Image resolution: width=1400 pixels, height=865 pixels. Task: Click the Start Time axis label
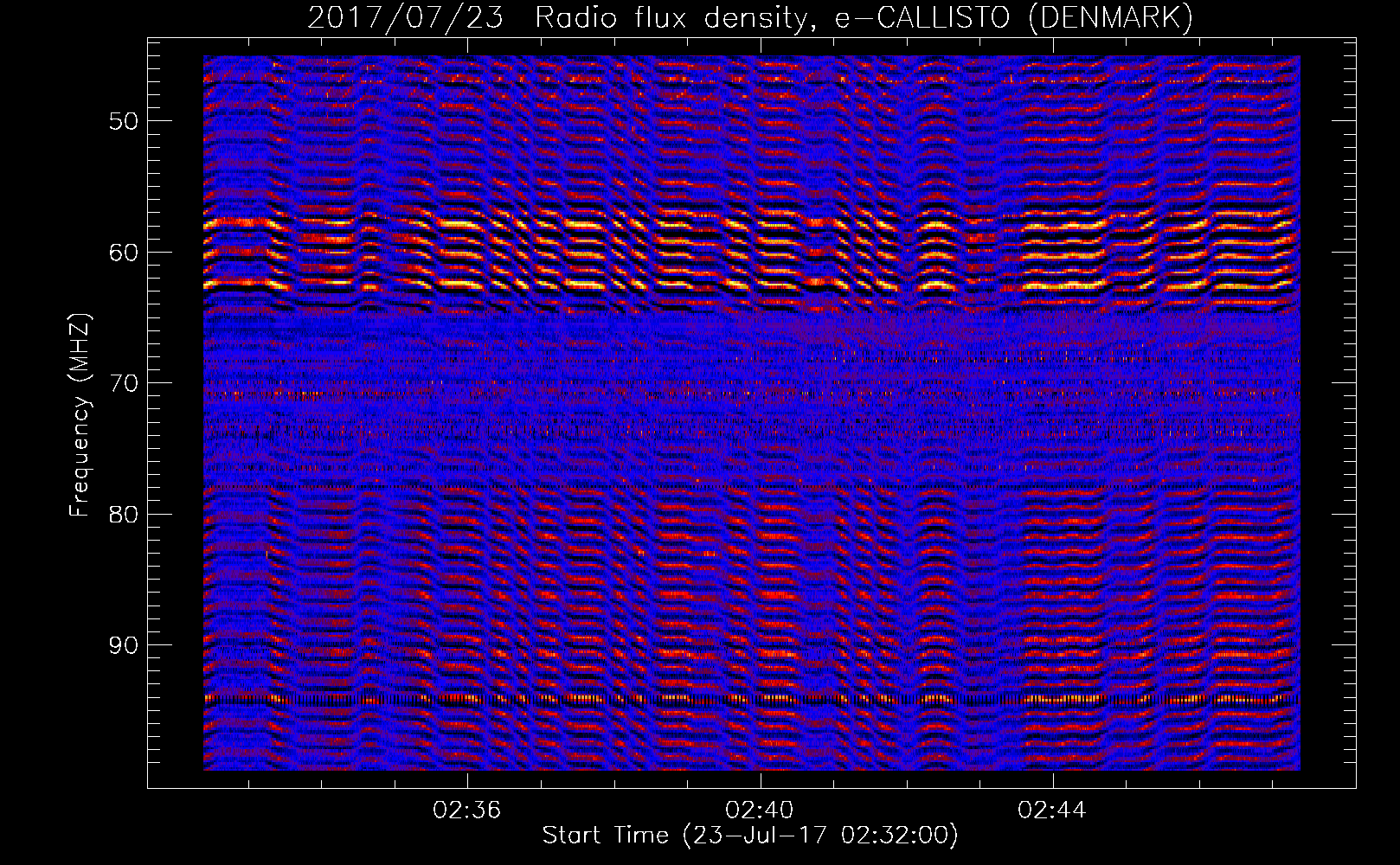(x=750, y=836)
